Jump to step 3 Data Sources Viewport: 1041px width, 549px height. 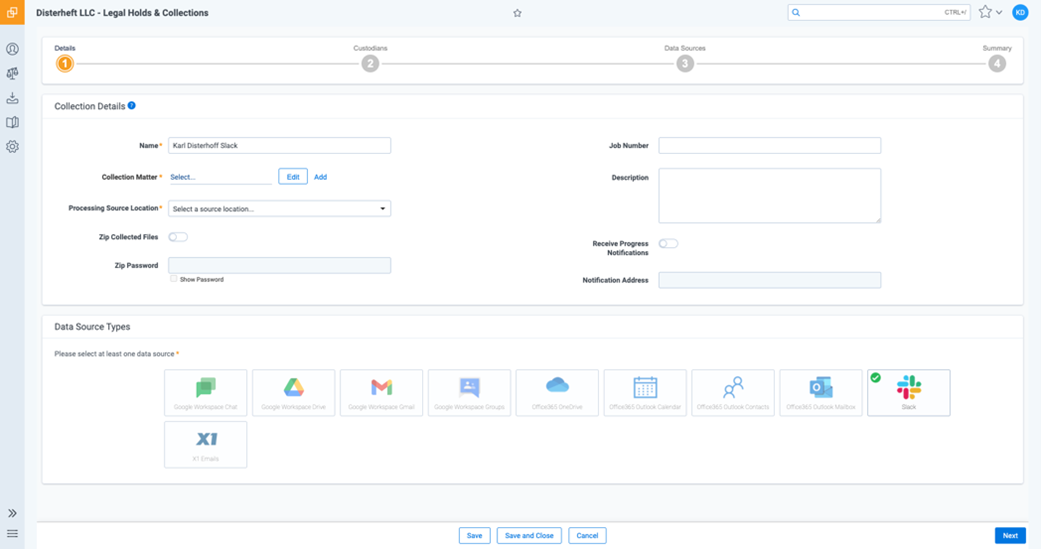[x=685, y=63]
